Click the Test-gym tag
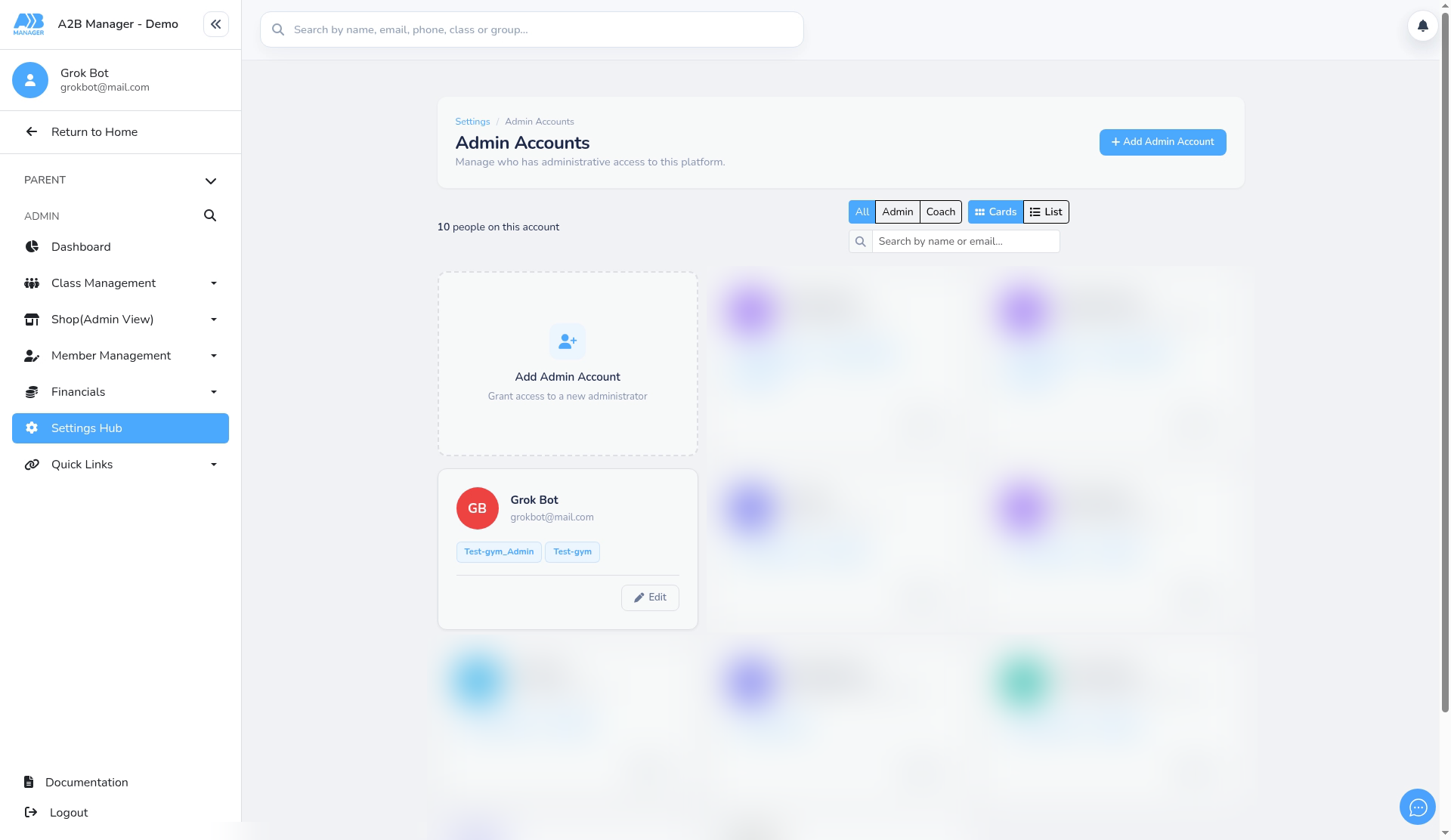Viewport: 1451px width, 840px height. (x=572, y=552)
